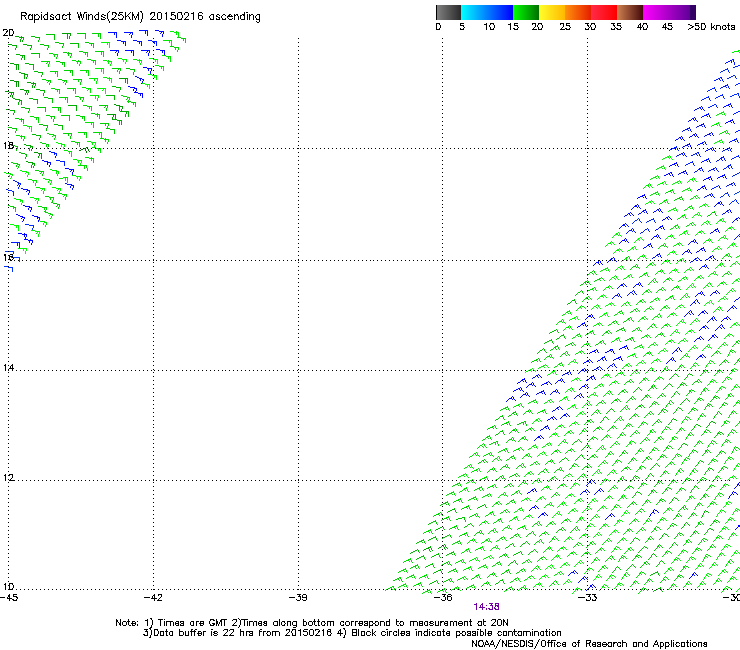Viewport: 740px width, 650px height.
Task: Click the 'Note: 1) Times are GMT' line
Action: pos(311,623)
